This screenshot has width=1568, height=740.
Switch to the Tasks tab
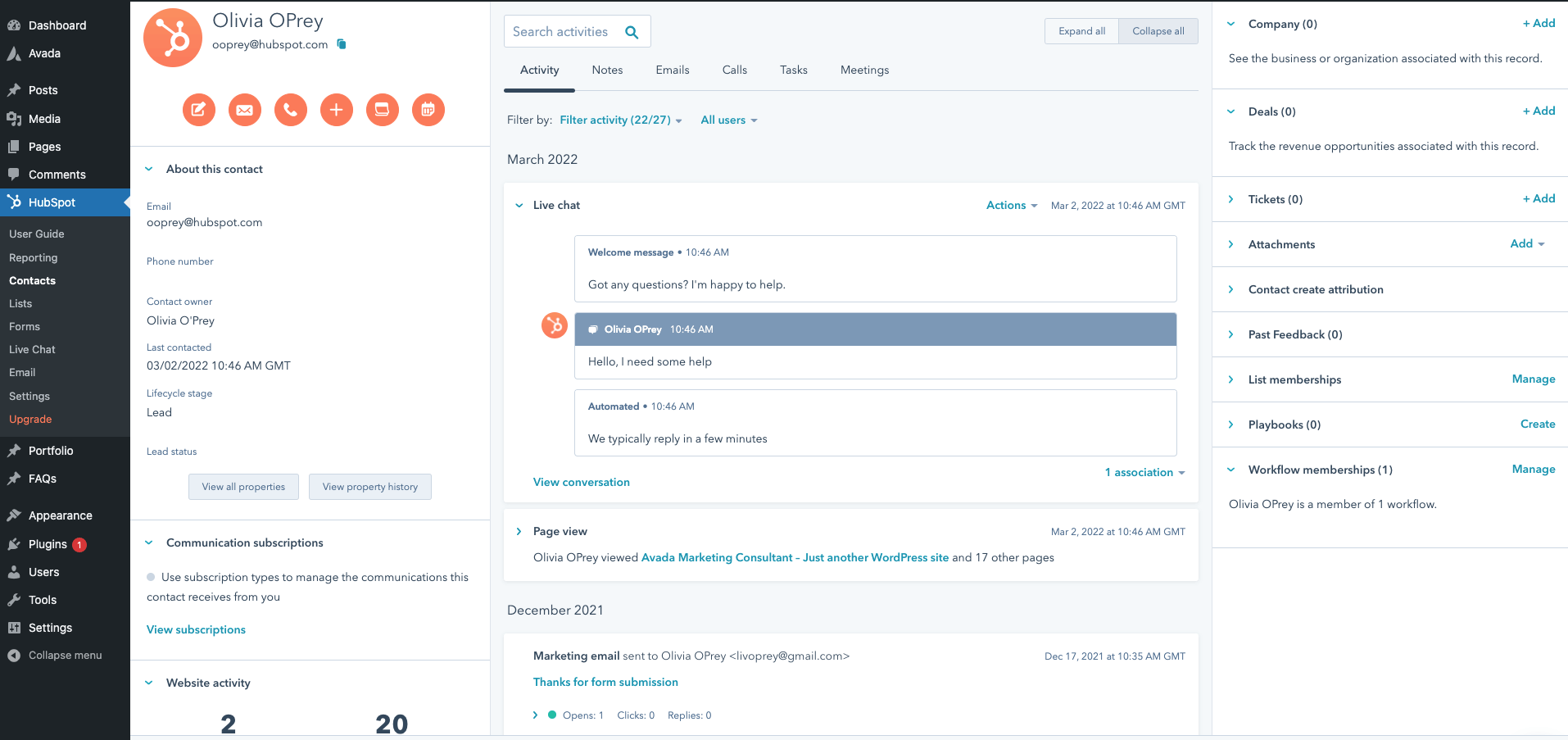(794, 70)
